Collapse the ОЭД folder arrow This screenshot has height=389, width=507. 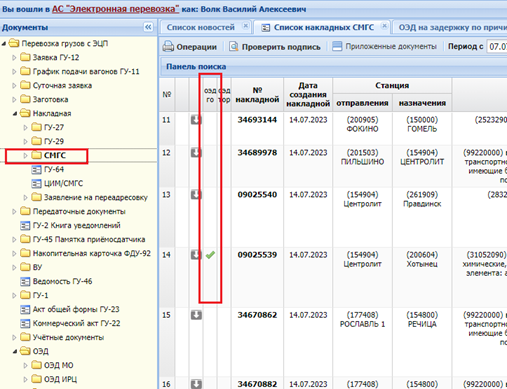point(14,351)
